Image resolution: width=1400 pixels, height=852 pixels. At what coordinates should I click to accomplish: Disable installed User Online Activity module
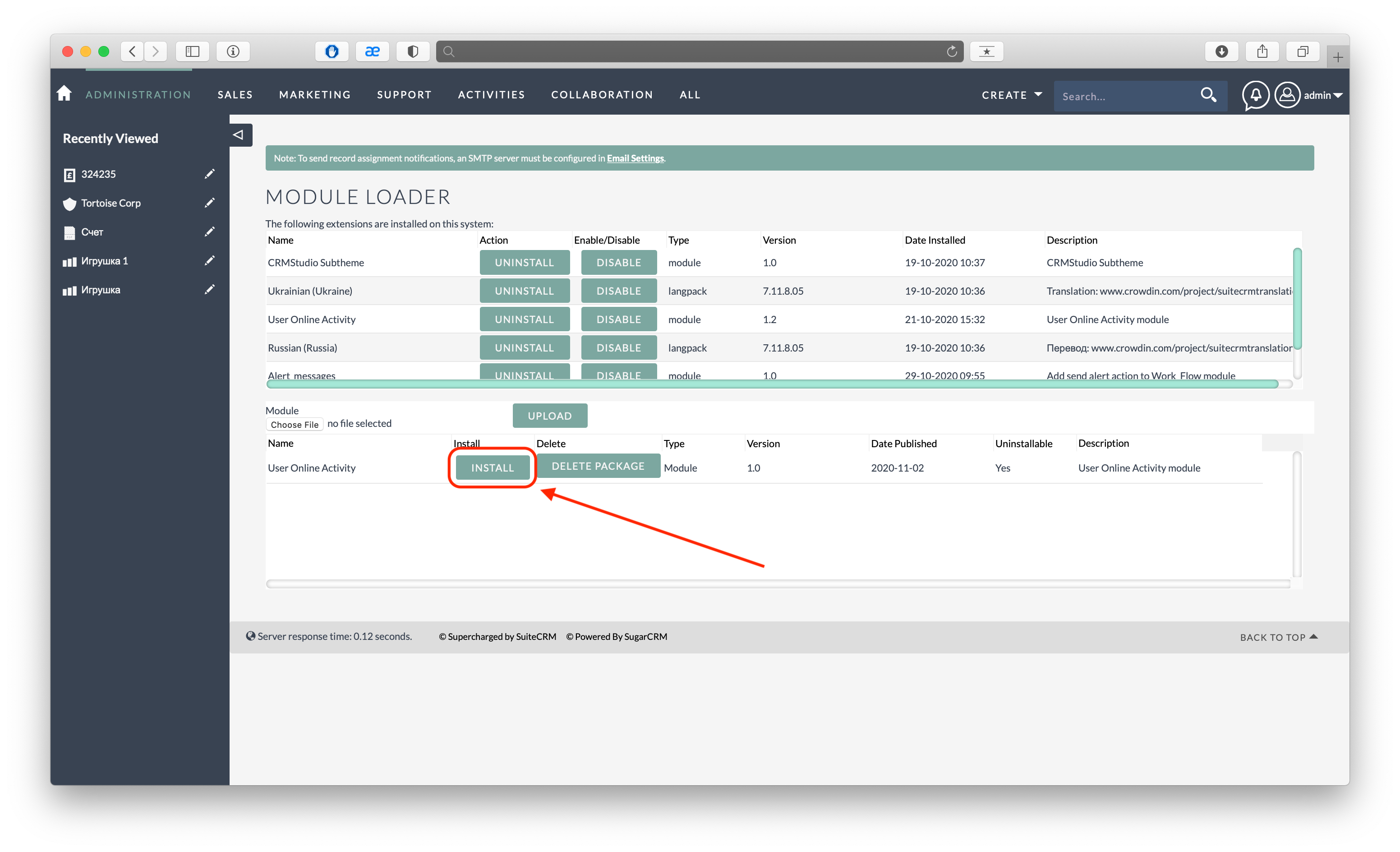(618, 319)
